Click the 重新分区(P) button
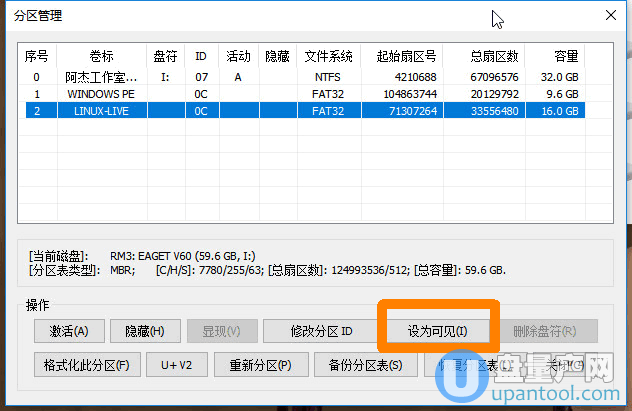Image resolution: width=632 pixels, height=411 pixels. [259, 364]
